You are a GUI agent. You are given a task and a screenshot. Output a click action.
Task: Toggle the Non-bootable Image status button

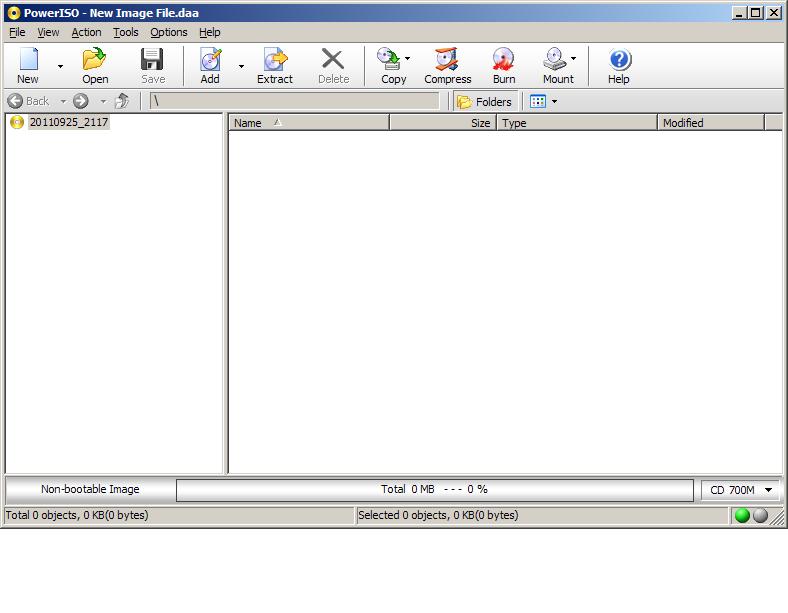(x=90, y=490)
